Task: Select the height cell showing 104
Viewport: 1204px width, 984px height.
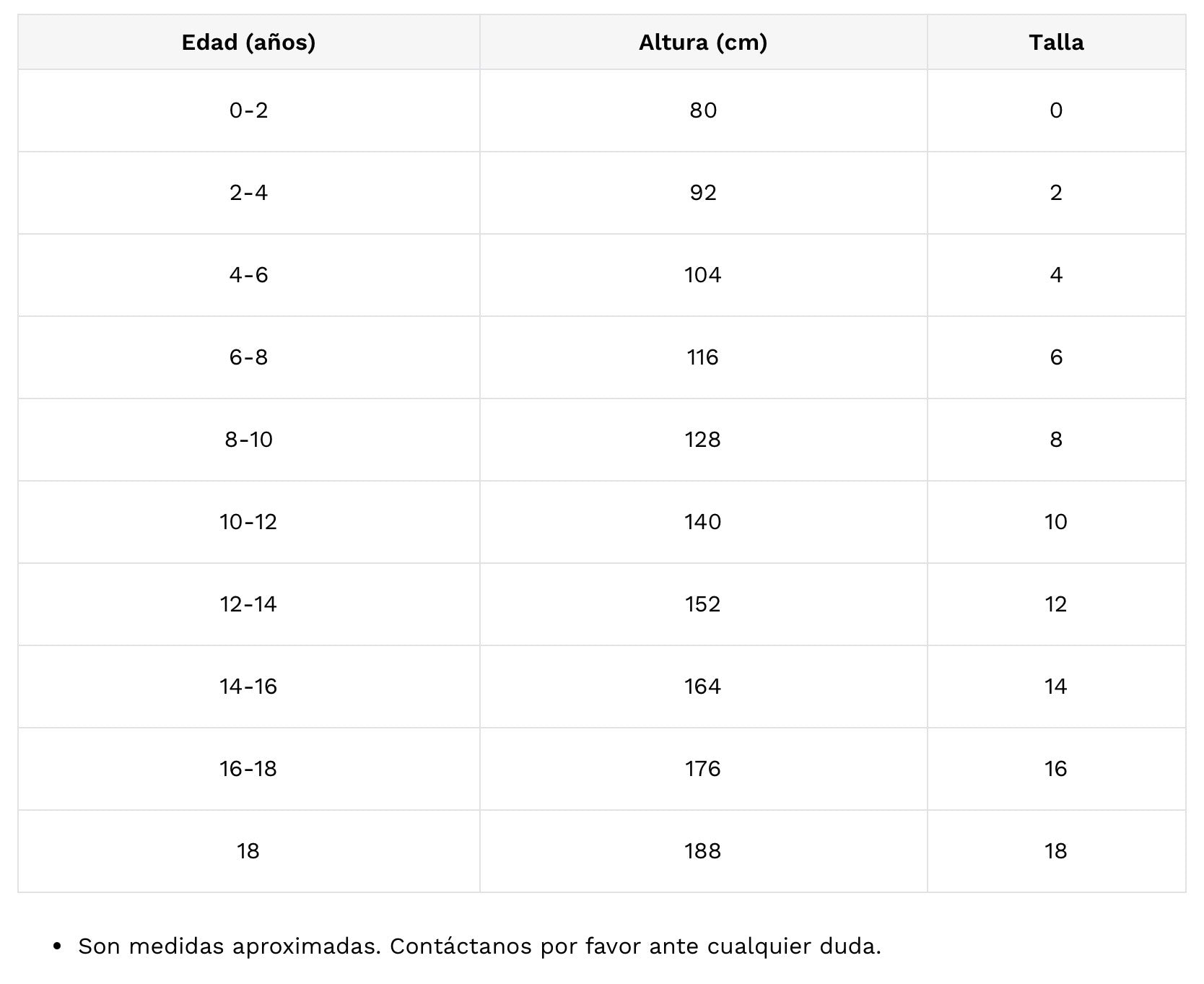Action: click(x=703, y=275)
